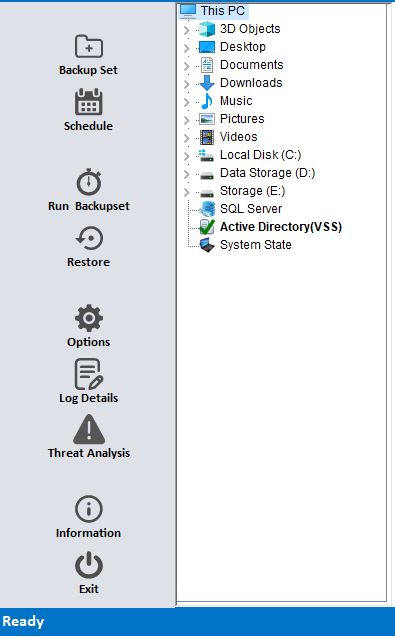Toggle Active Directory(VSS) green checkmark

point(207,227)
